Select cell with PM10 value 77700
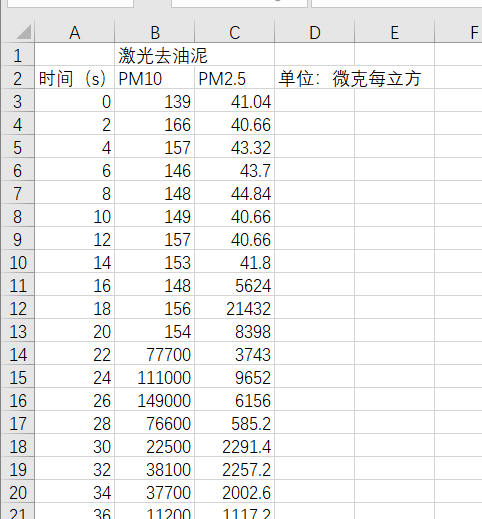The image size is (482, 519). point(155,354)
